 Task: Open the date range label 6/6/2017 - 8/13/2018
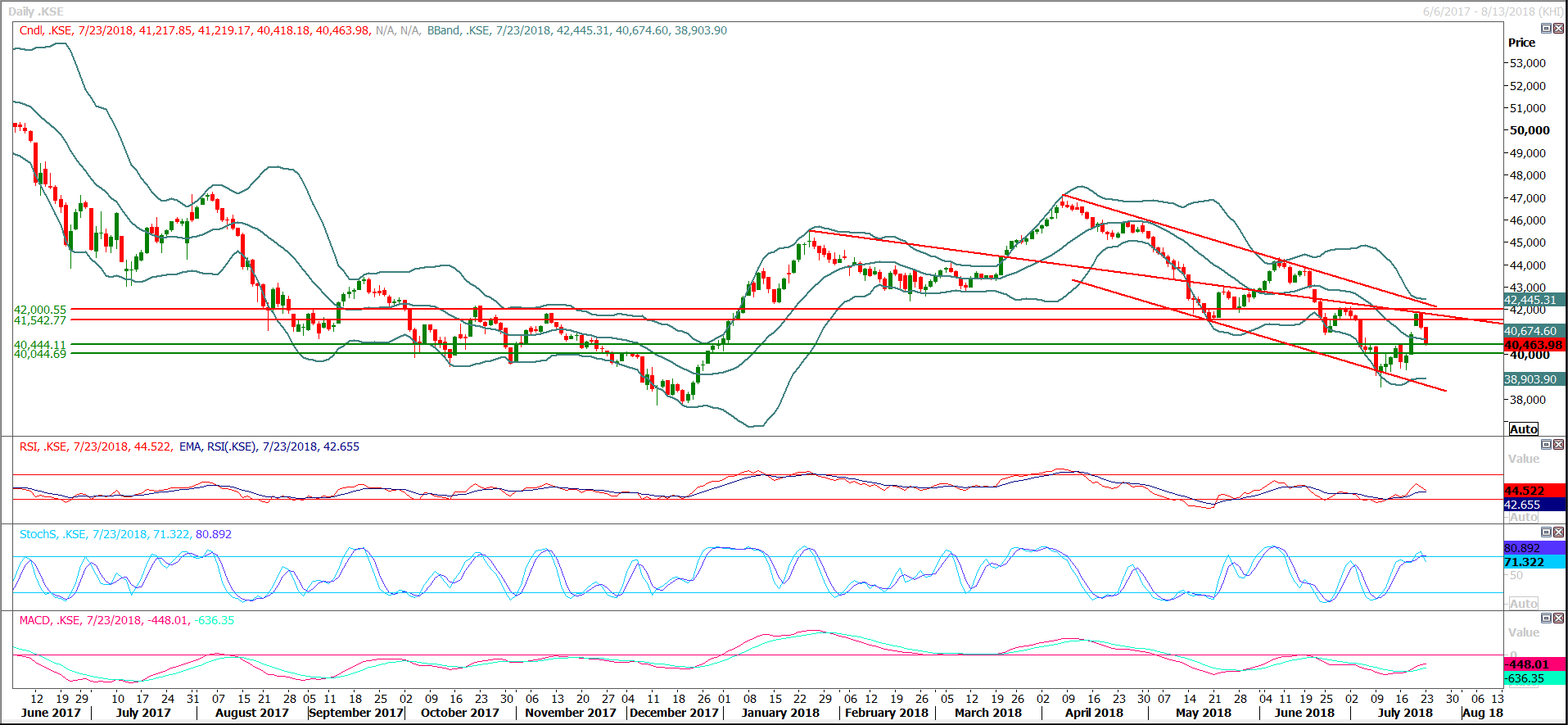pyautogui.click(x=1492, y=11)
